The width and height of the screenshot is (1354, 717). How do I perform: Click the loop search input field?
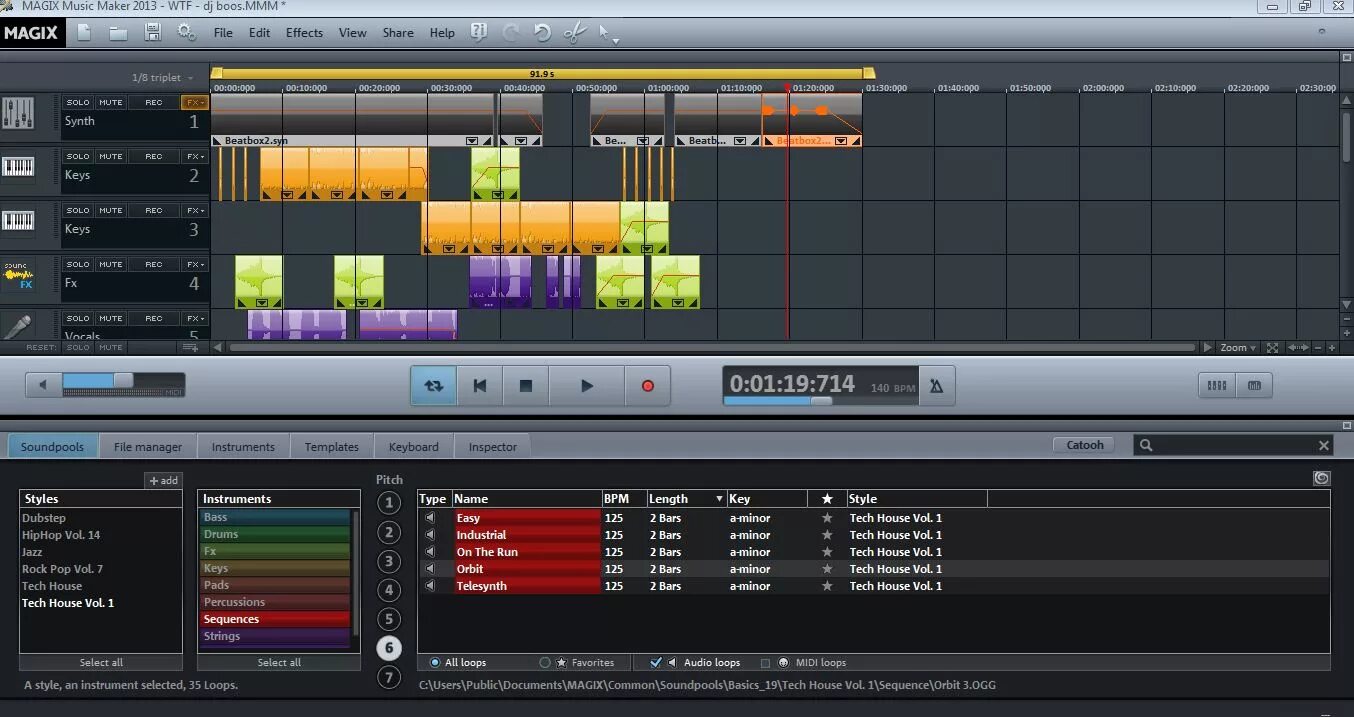click(x=1235, y=446)
